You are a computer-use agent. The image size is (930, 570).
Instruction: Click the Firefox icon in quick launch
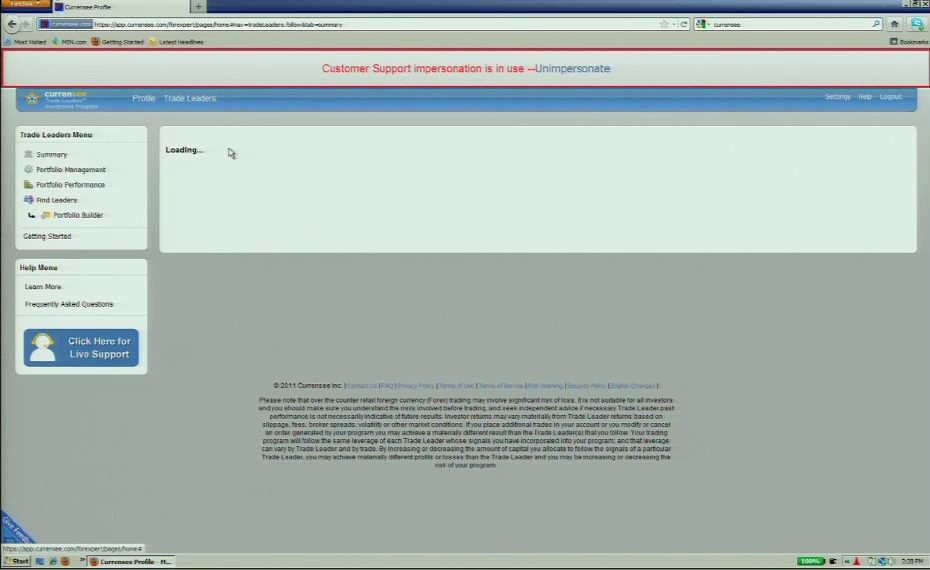coord(65,561)
